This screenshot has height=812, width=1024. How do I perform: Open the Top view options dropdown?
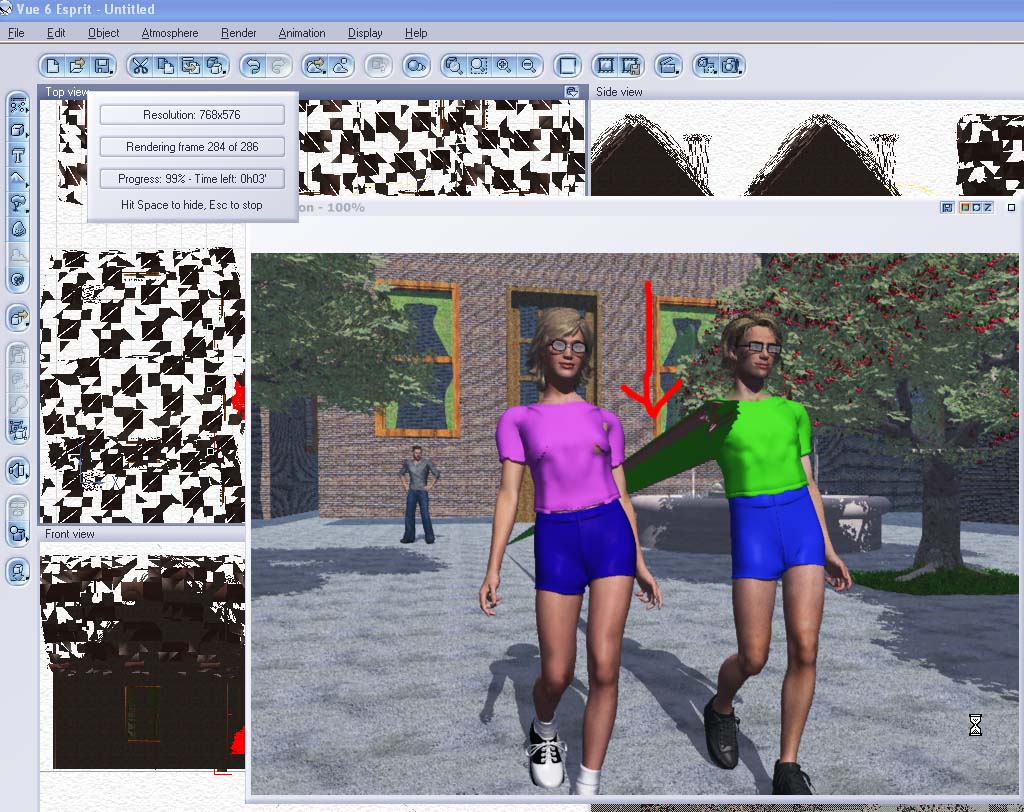[x=572, y=92]
